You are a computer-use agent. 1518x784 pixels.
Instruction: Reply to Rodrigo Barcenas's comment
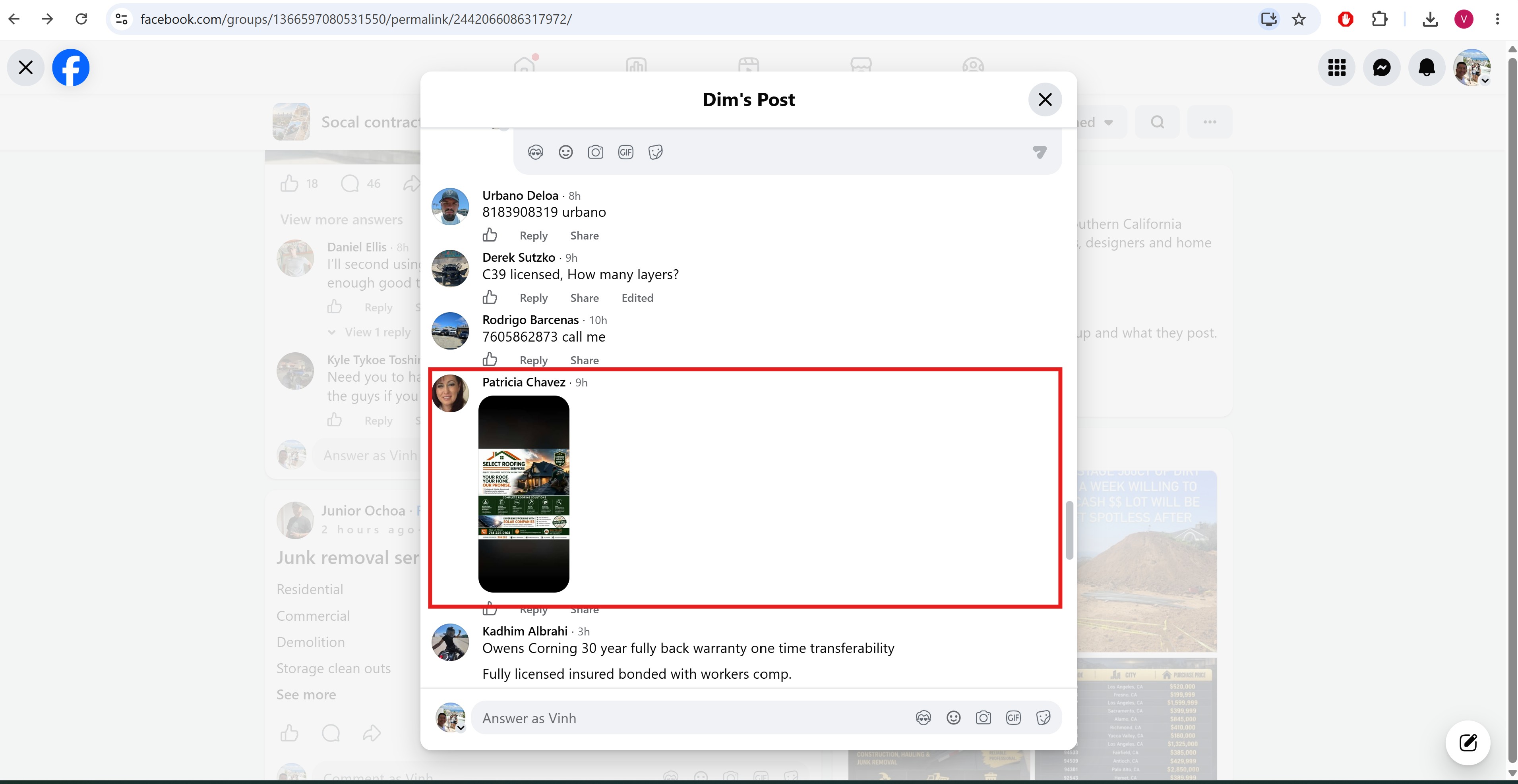[x=534, y=361]
